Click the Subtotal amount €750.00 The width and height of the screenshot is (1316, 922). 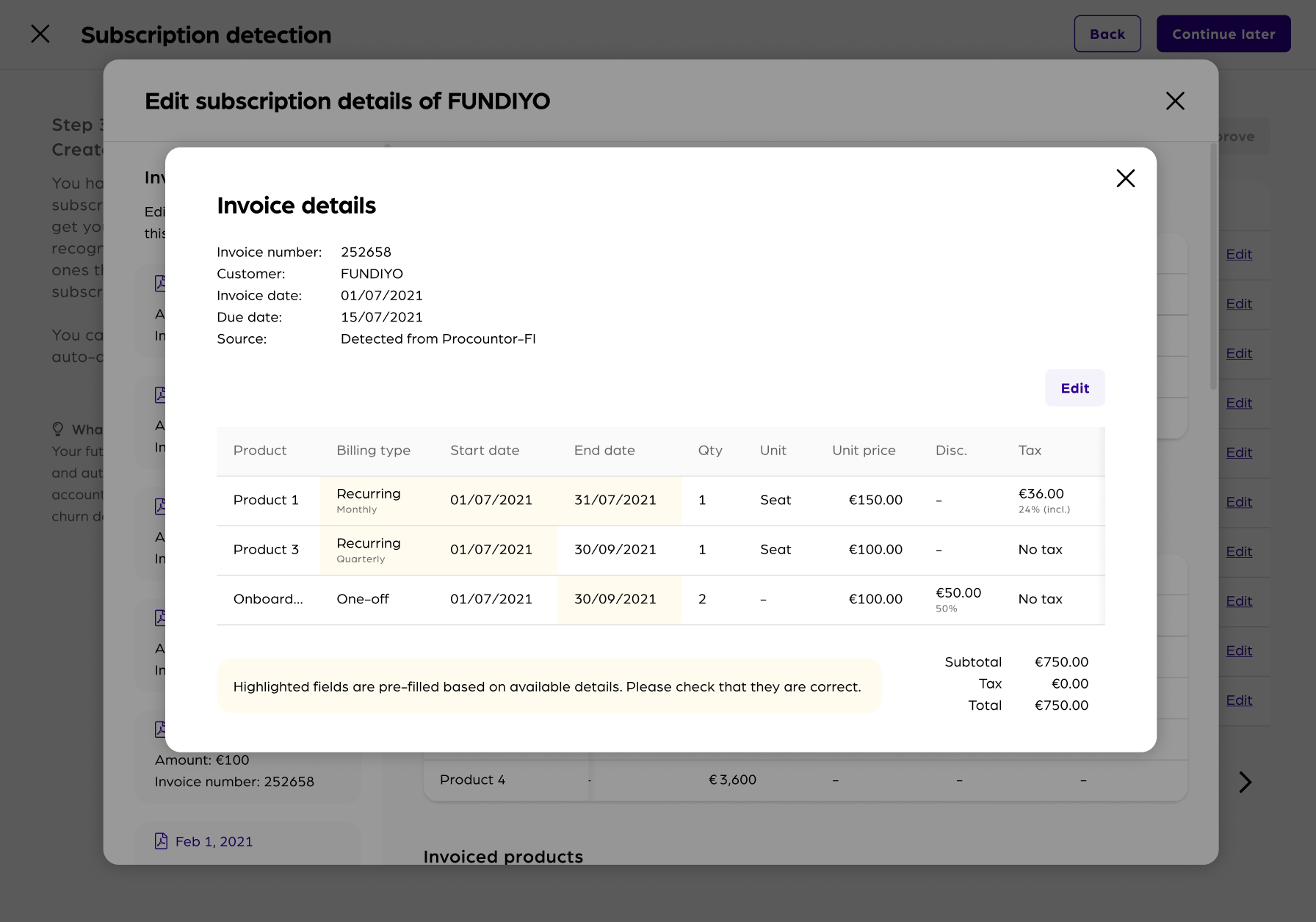point(1061,662)
